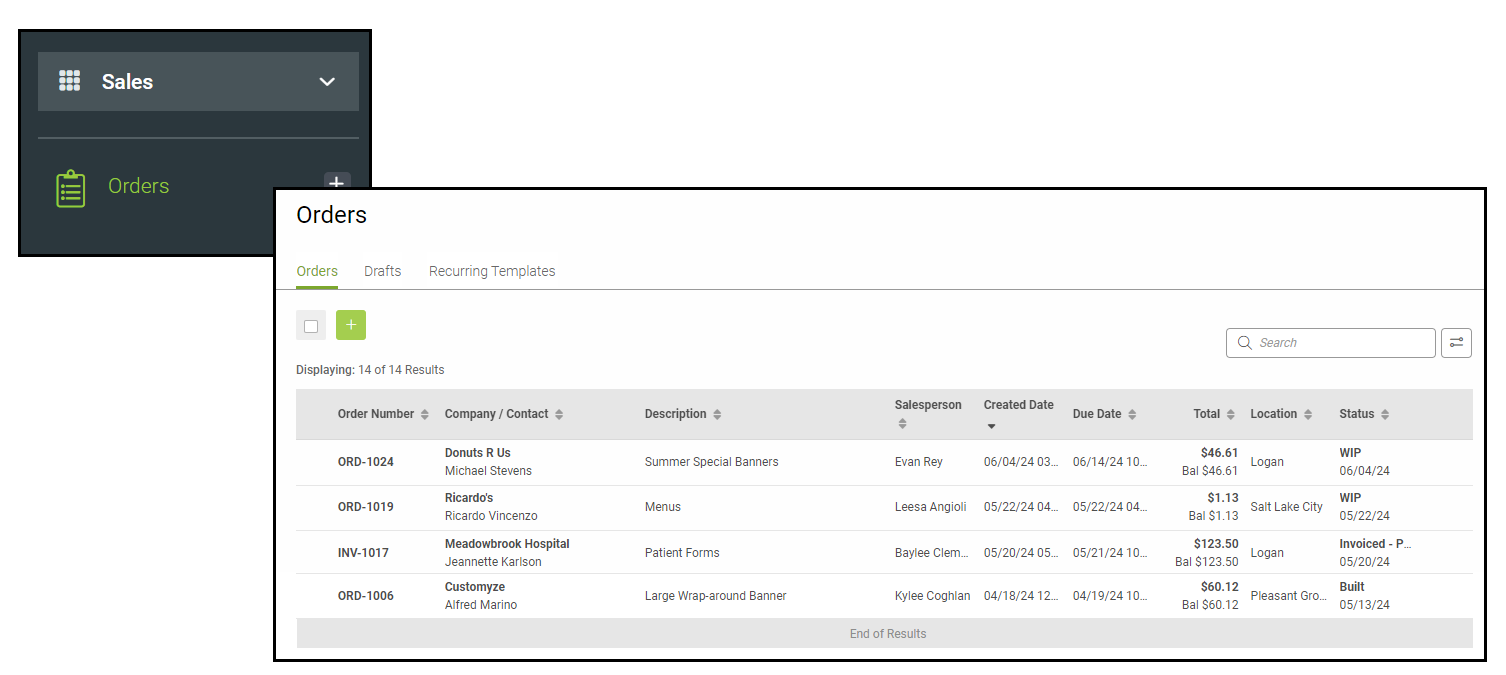Select contact Jeannette Karlson
The width and height of the screenshot is (1506, 675).
[493, 562]
